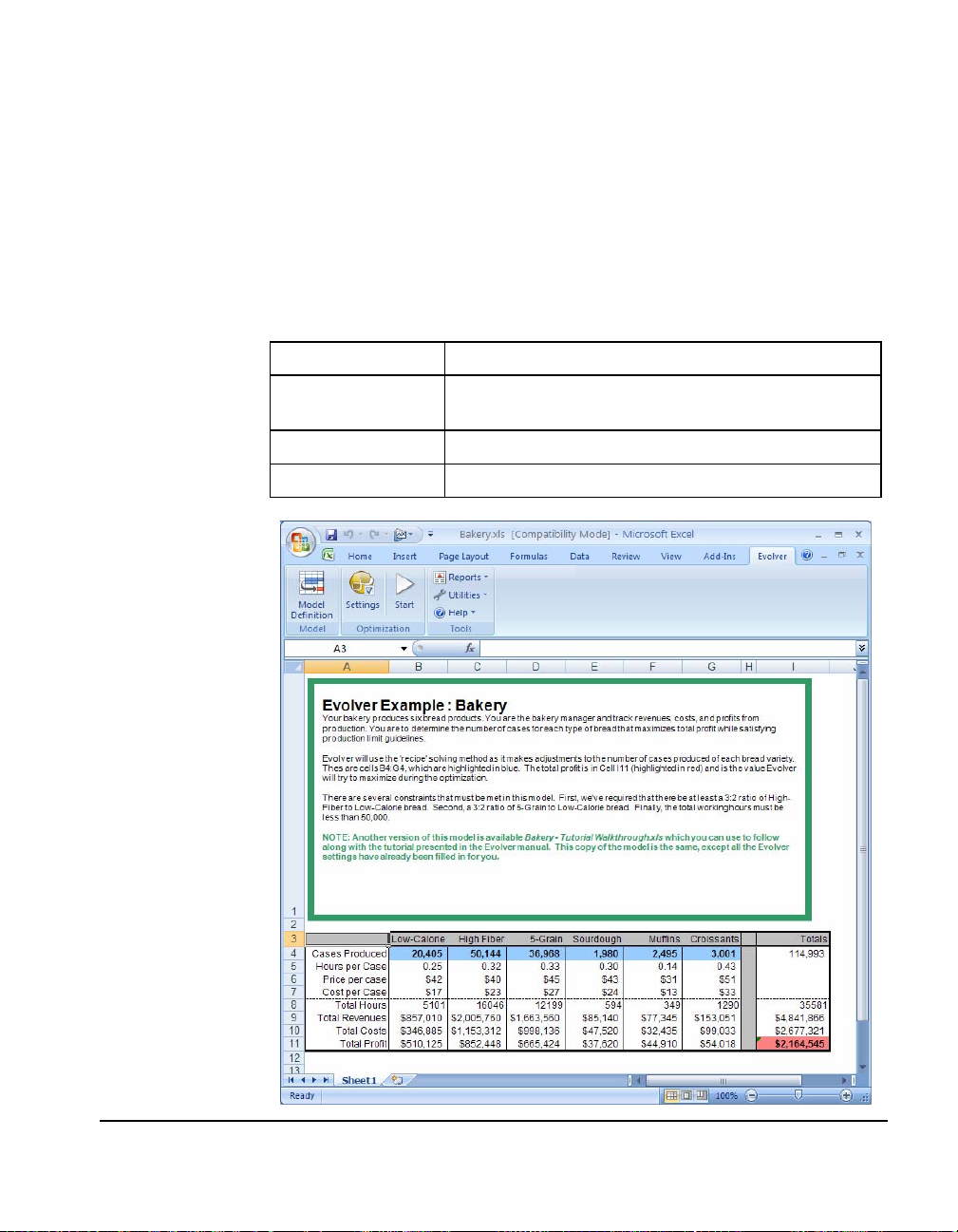Open Customize Quick Access Toolbar arrow
Screen dimensions: 958x1232
pos(430,535)
